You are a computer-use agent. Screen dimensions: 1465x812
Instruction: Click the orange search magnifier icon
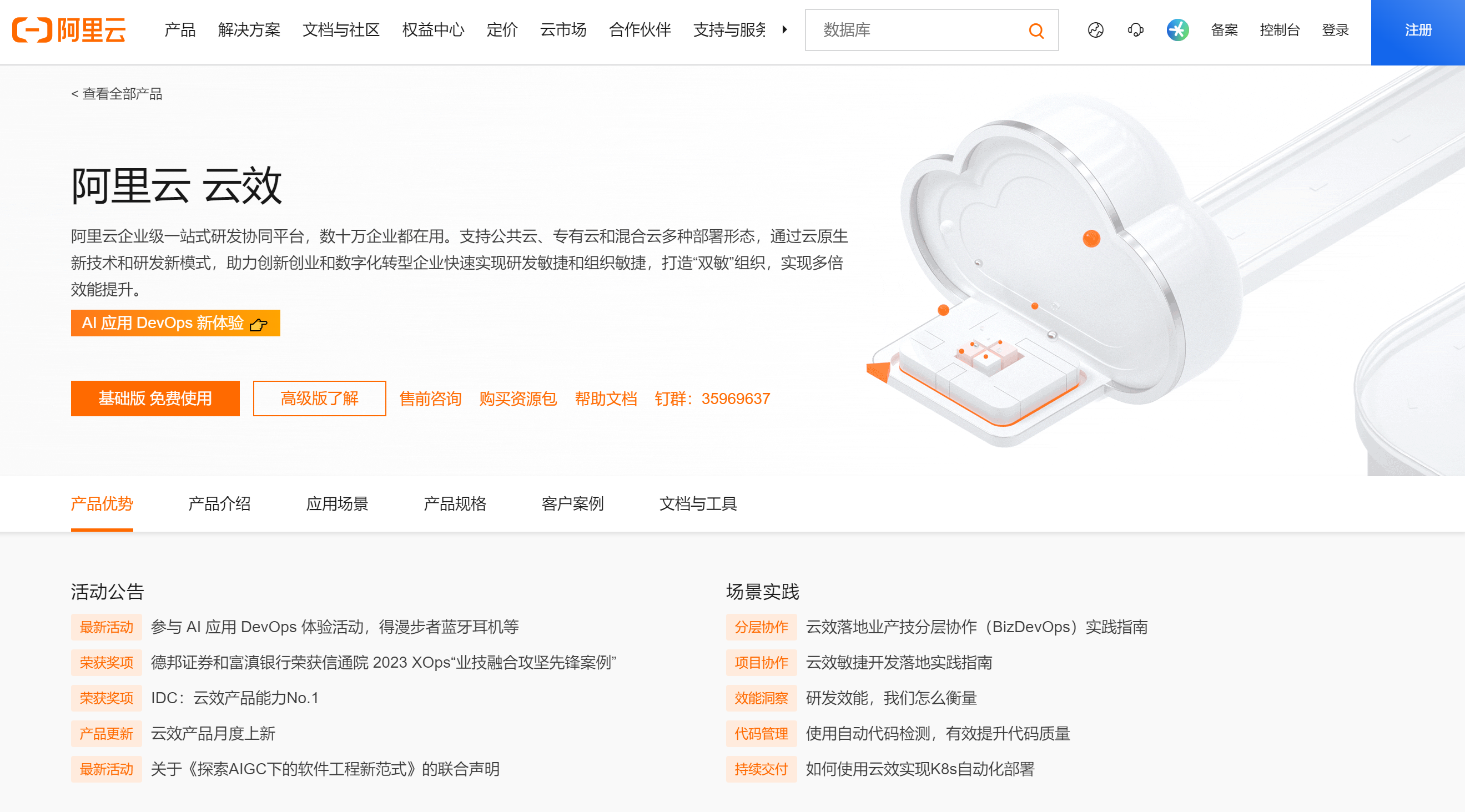pyautogui.click(x=1036, y=31)
